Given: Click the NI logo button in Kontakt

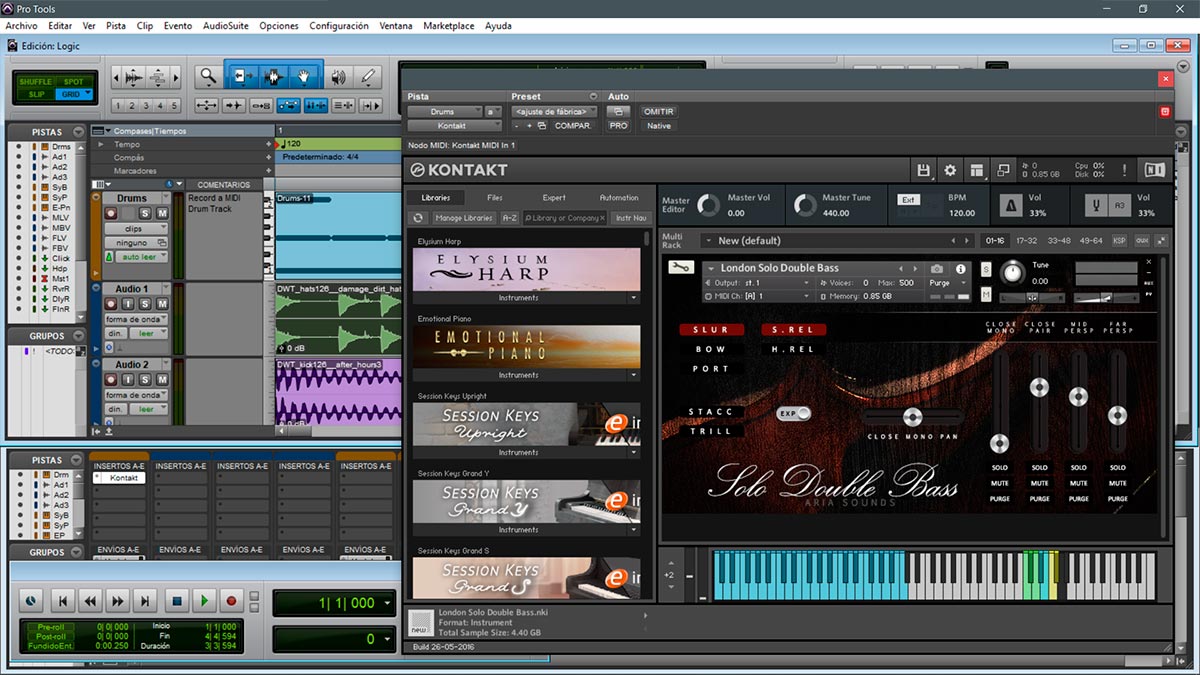Looking at the screenshot, I should (1154, 171).
